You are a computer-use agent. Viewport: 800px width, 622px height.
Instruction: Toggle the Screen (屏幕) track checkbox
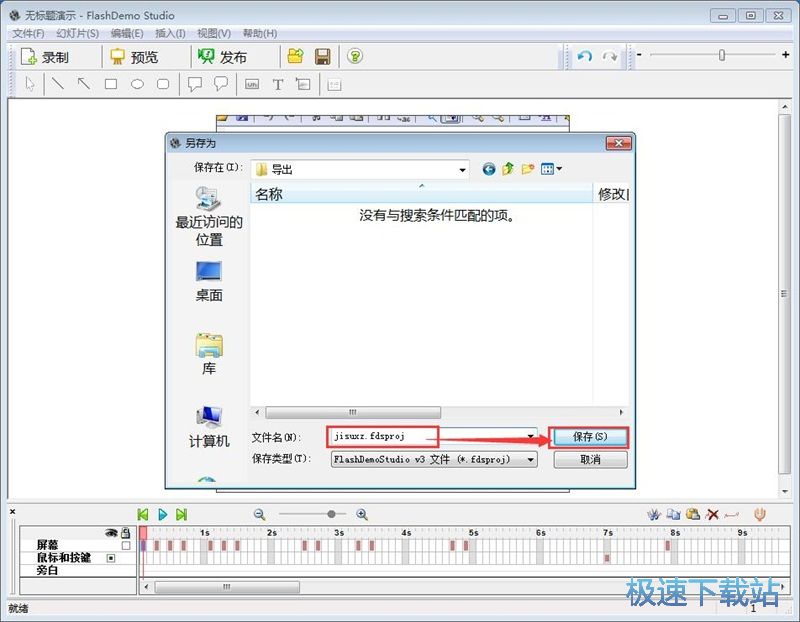[x=126, y=545]
